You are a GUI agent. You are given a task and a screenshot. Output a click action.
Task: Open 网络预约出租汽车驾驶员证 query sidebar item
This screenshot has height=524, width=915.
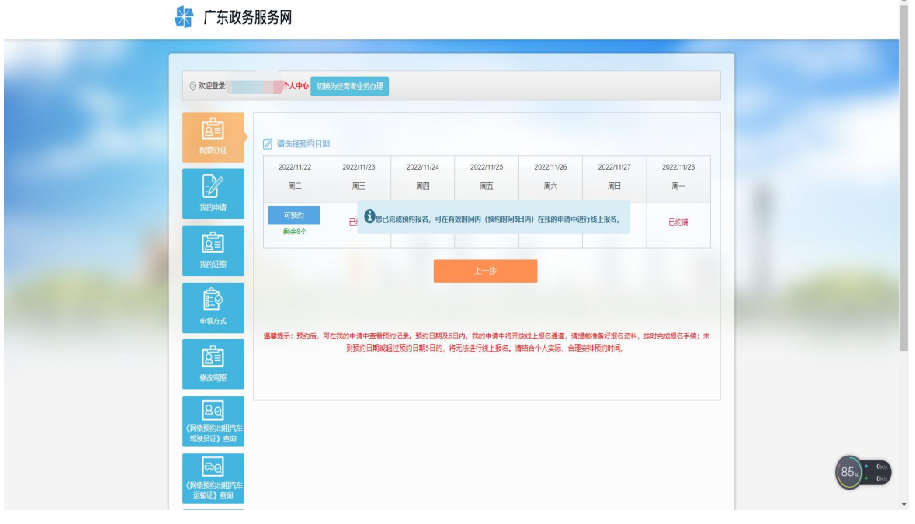212,421
